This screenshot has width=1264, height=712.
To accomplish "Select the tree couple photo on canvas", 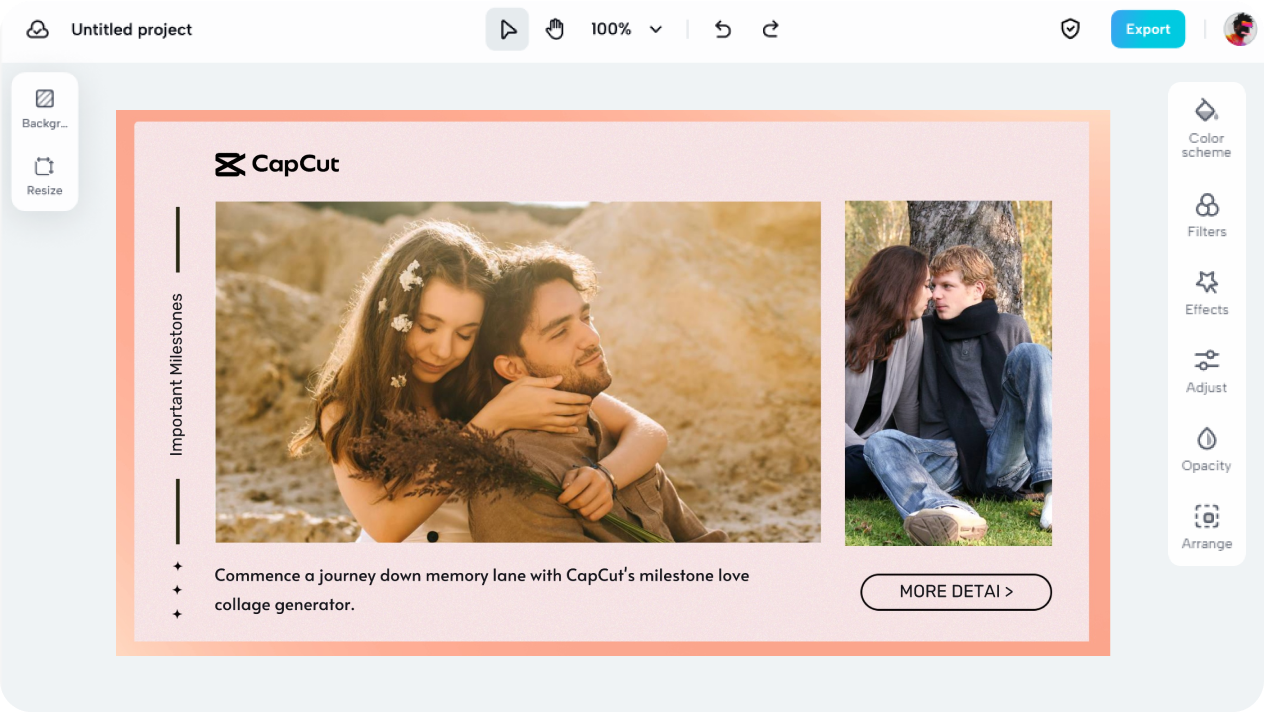I will pos(948,373).
